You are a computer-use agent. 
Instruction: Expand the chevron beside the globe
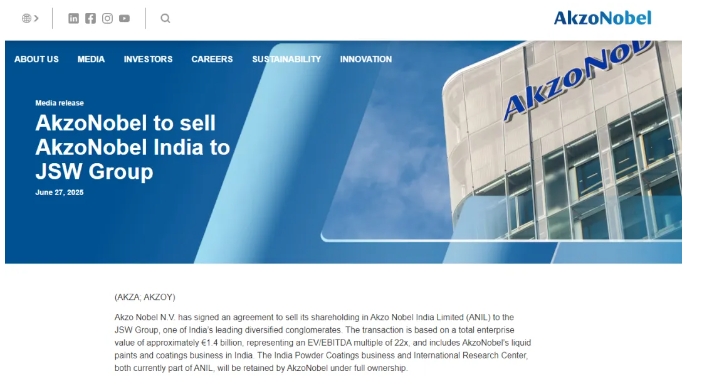36,19
